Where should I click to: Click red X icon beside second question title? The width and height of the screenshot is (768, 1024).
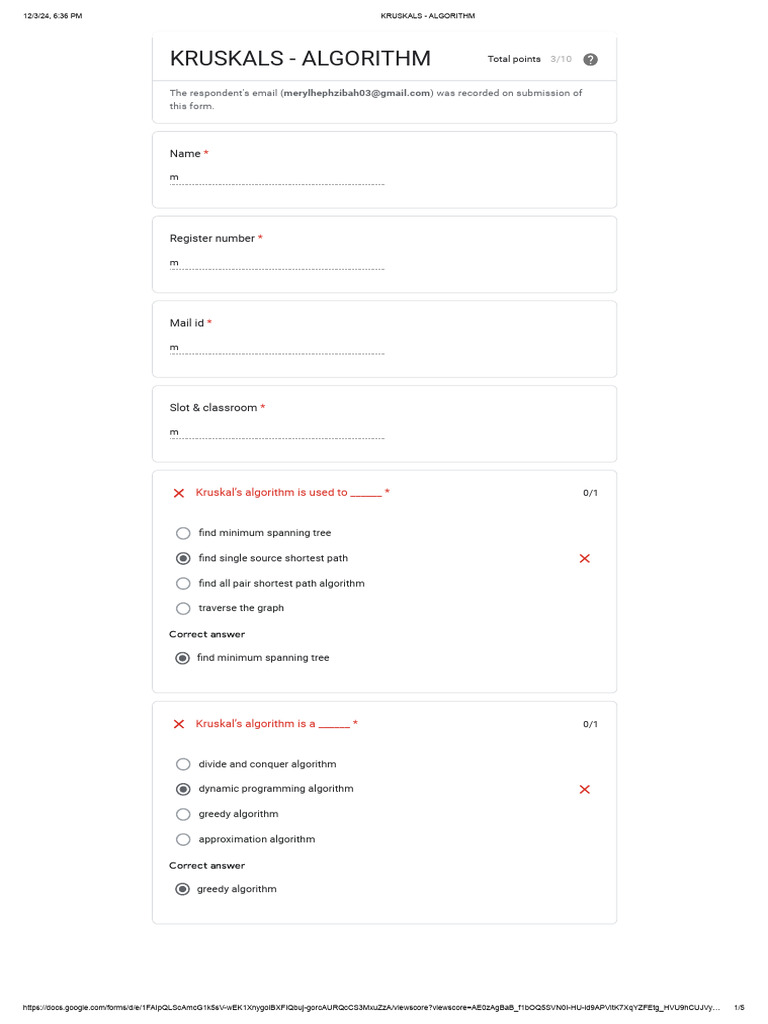click(x=179, y=724)
